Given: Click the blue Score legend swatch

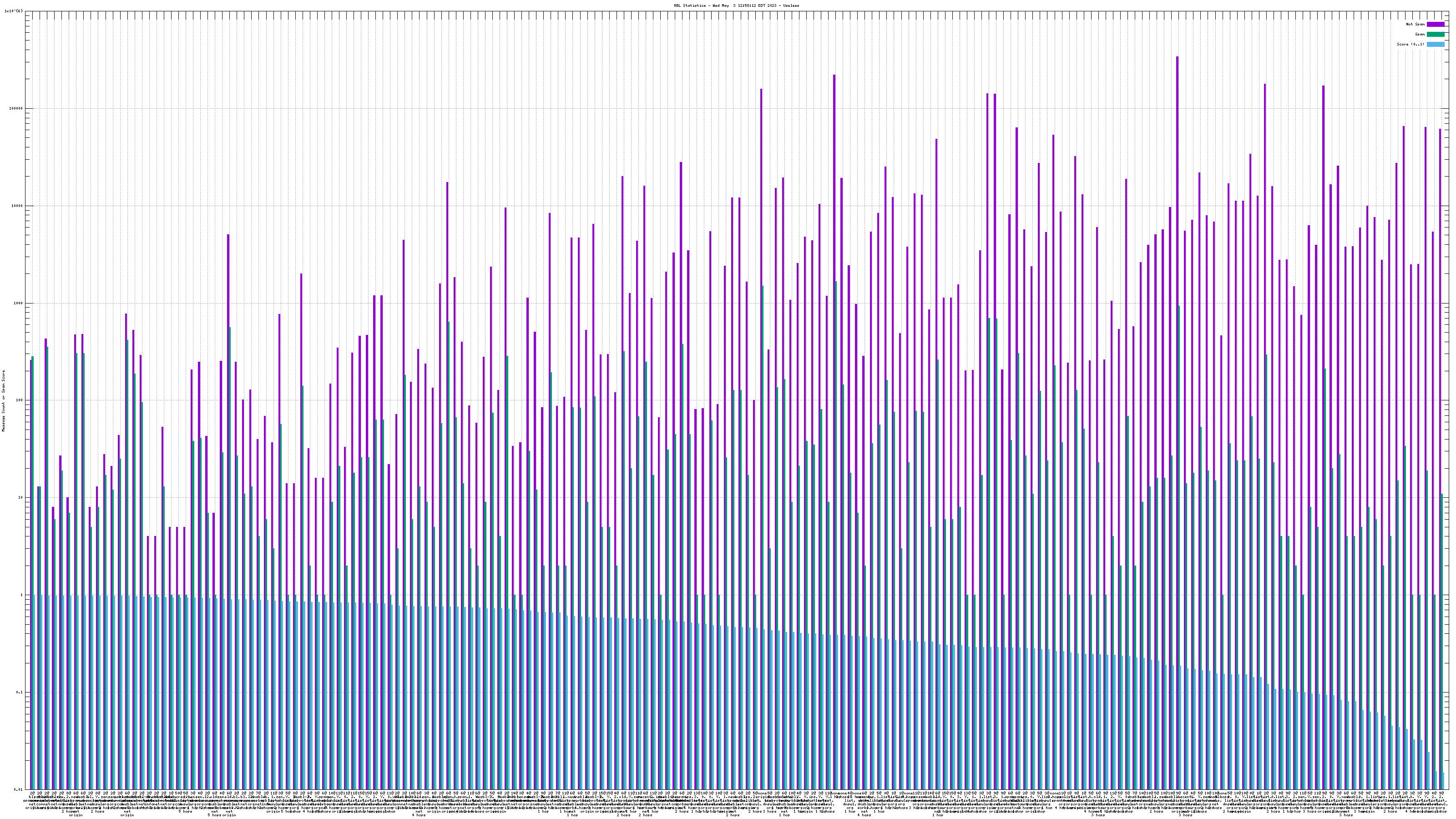Looking at the screenshot, I should [x=1435, y=44].
